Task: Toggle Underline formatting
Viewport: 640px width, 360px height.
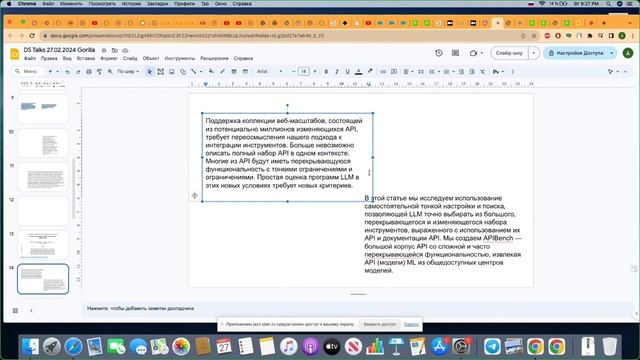Action: click(347, 71)
